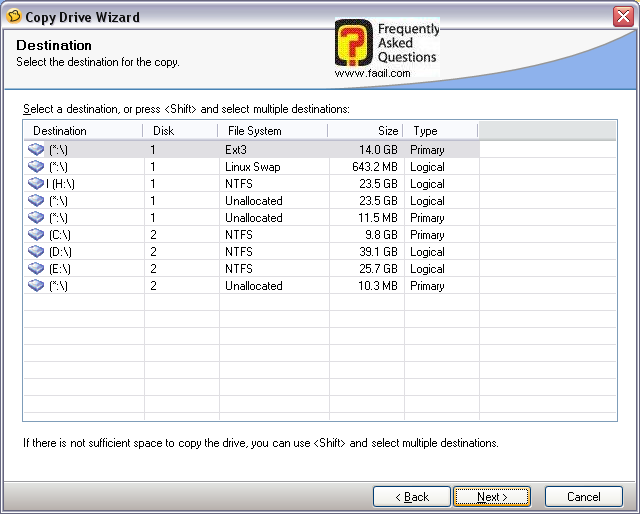The height and width of the screenshot is (514, 640).
Task: Click the drive icon of the Ext3 partition
Action: click(37, 149)
